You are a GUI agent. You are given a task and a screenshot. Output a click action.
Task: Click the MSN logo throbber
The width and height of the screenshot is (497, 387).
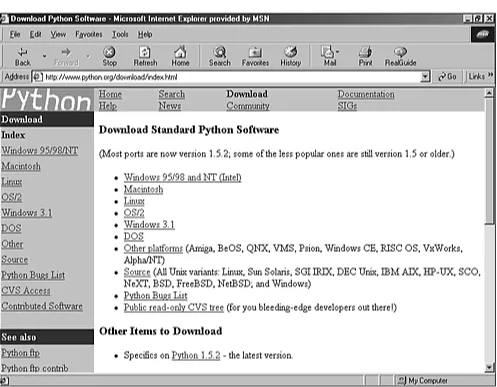[483, 34]
